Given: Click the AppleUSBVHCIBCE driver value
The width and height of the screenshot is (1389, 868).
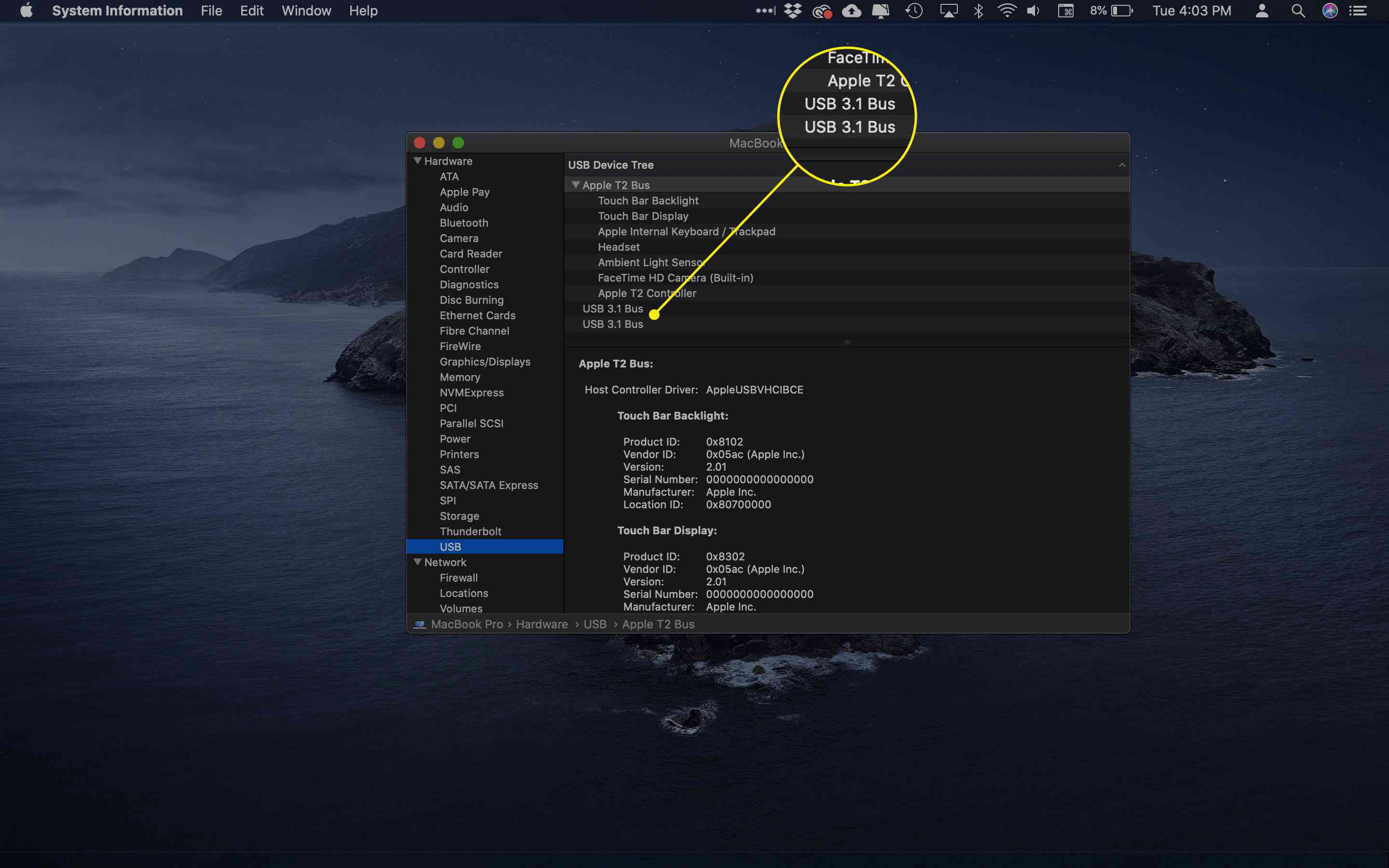Looking at the screenshot, I should (754, 390).
